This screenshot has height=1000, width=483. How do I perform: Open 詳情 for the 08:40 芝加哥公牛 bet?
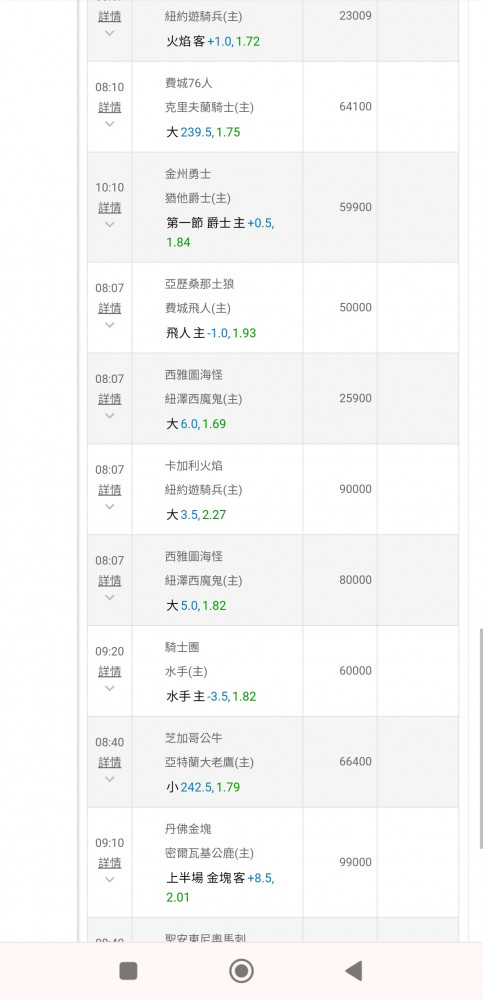tap(110, 763)
